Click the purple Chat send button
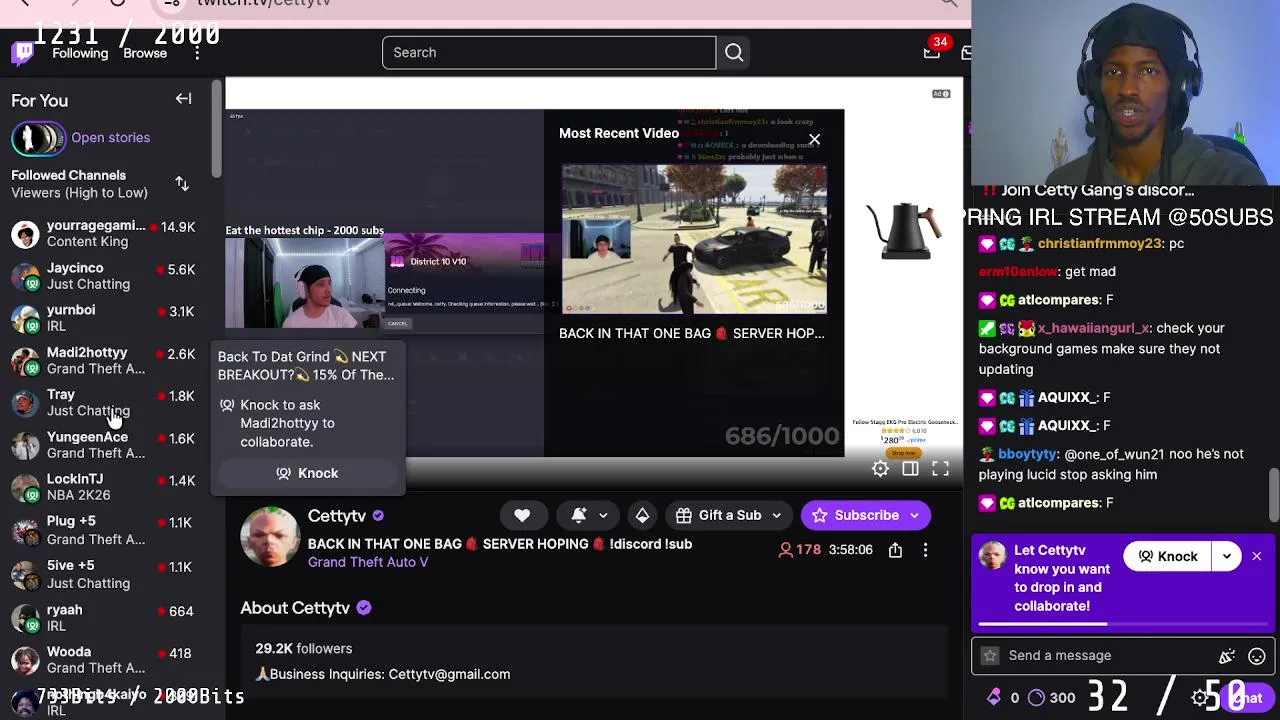 [x=1245, y=698]
